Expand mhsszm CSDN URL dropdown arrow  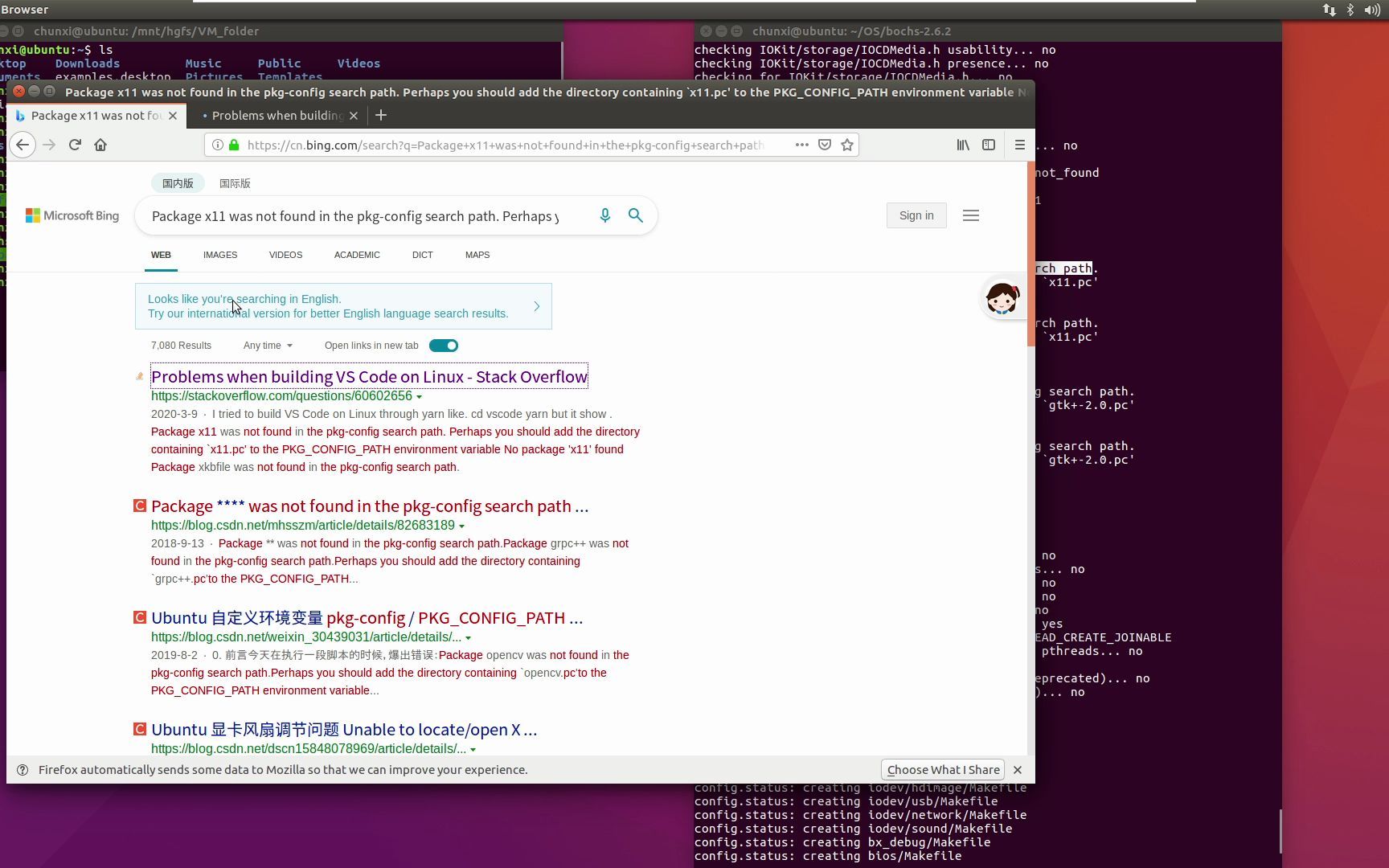pos(461,526)
